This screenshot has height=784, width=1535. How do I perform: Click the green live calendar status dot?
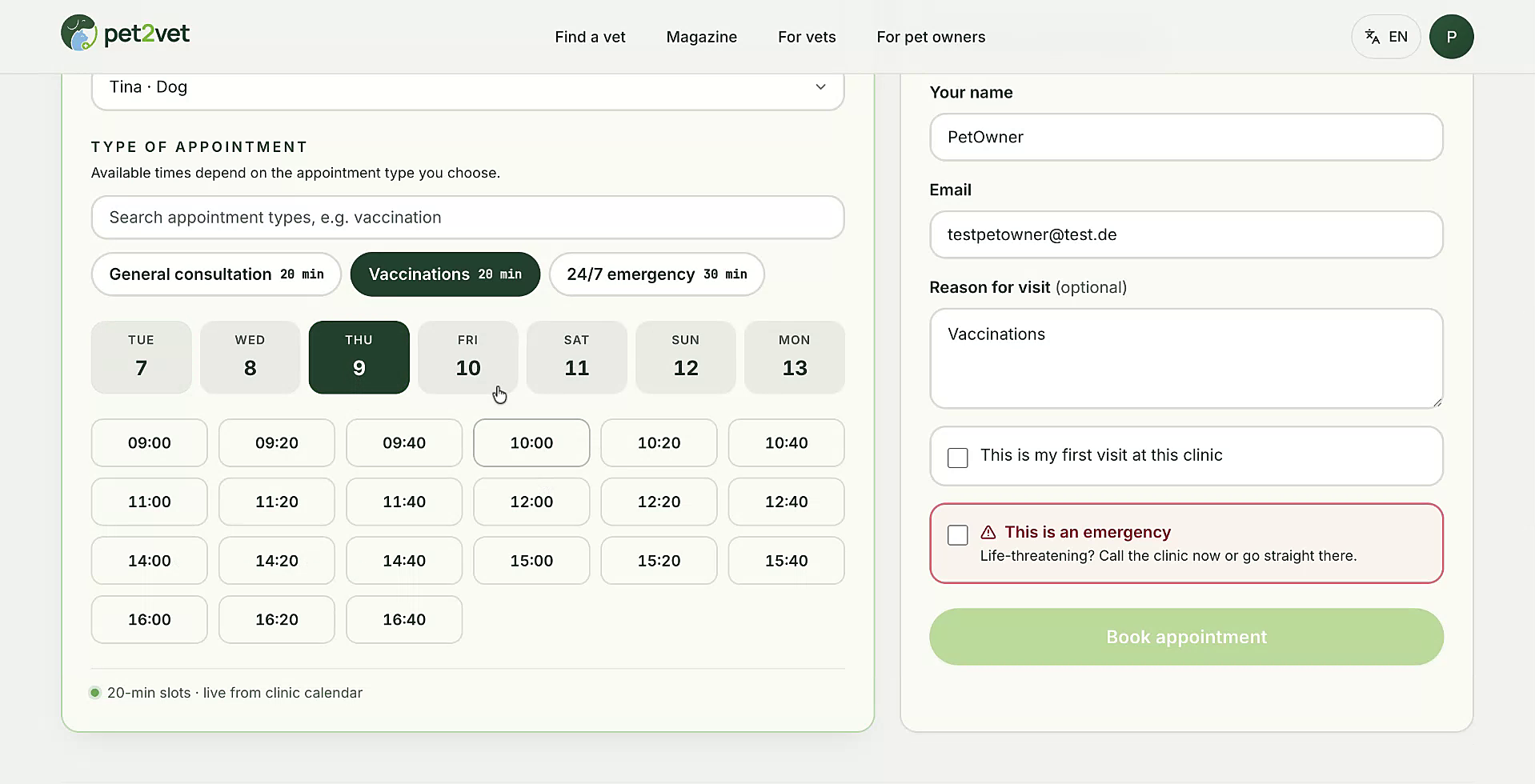click(x=95, y=693)
